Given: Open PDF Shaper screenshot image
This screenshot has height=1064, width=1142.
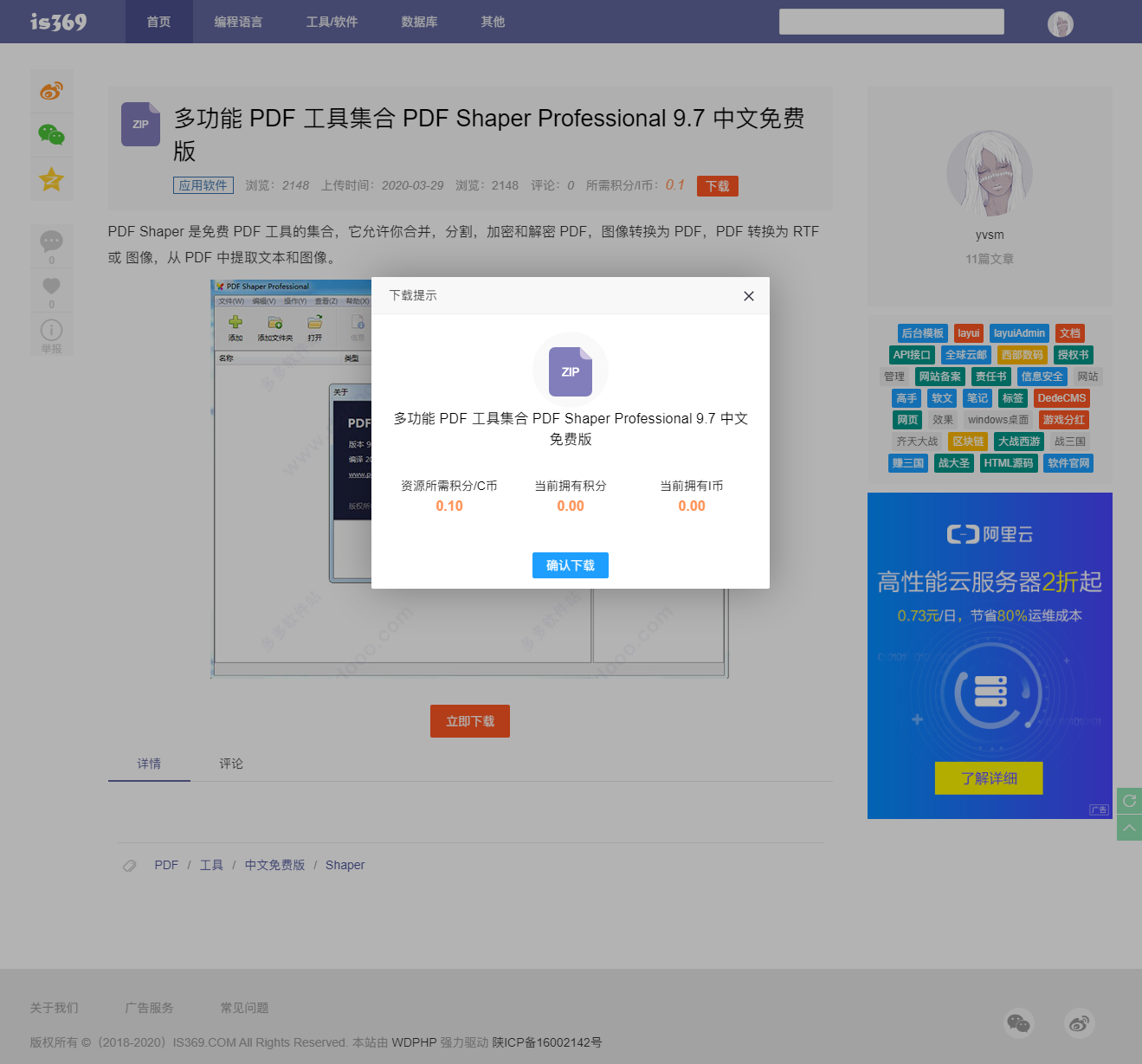Looking at the screenshot, I should pos(469,478).
